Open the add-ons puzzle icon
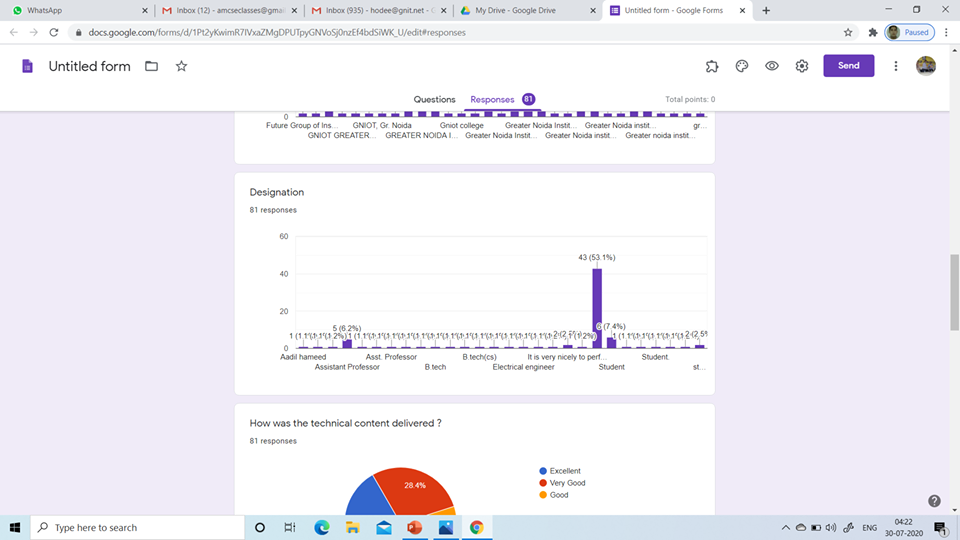Screen dimensions: 960x540 pyautogui.click(x=712, y=66)
